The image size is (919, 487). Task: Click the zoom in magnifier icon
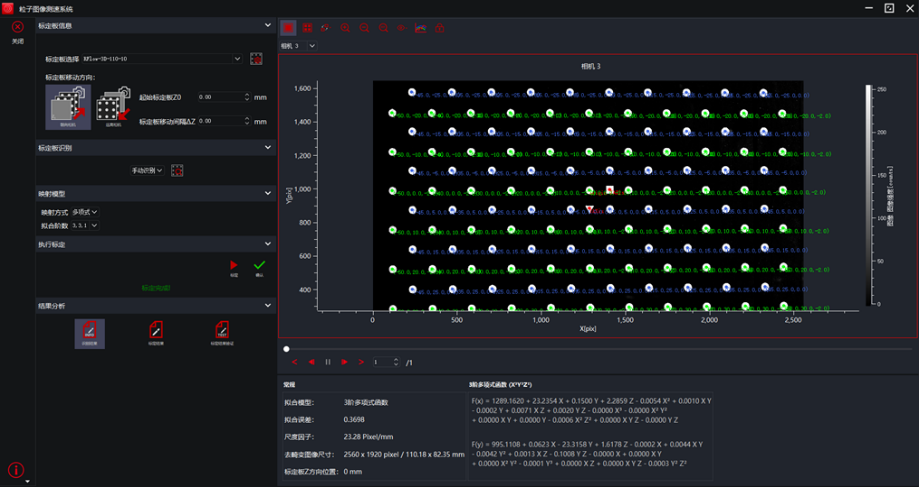pos(345,28)
